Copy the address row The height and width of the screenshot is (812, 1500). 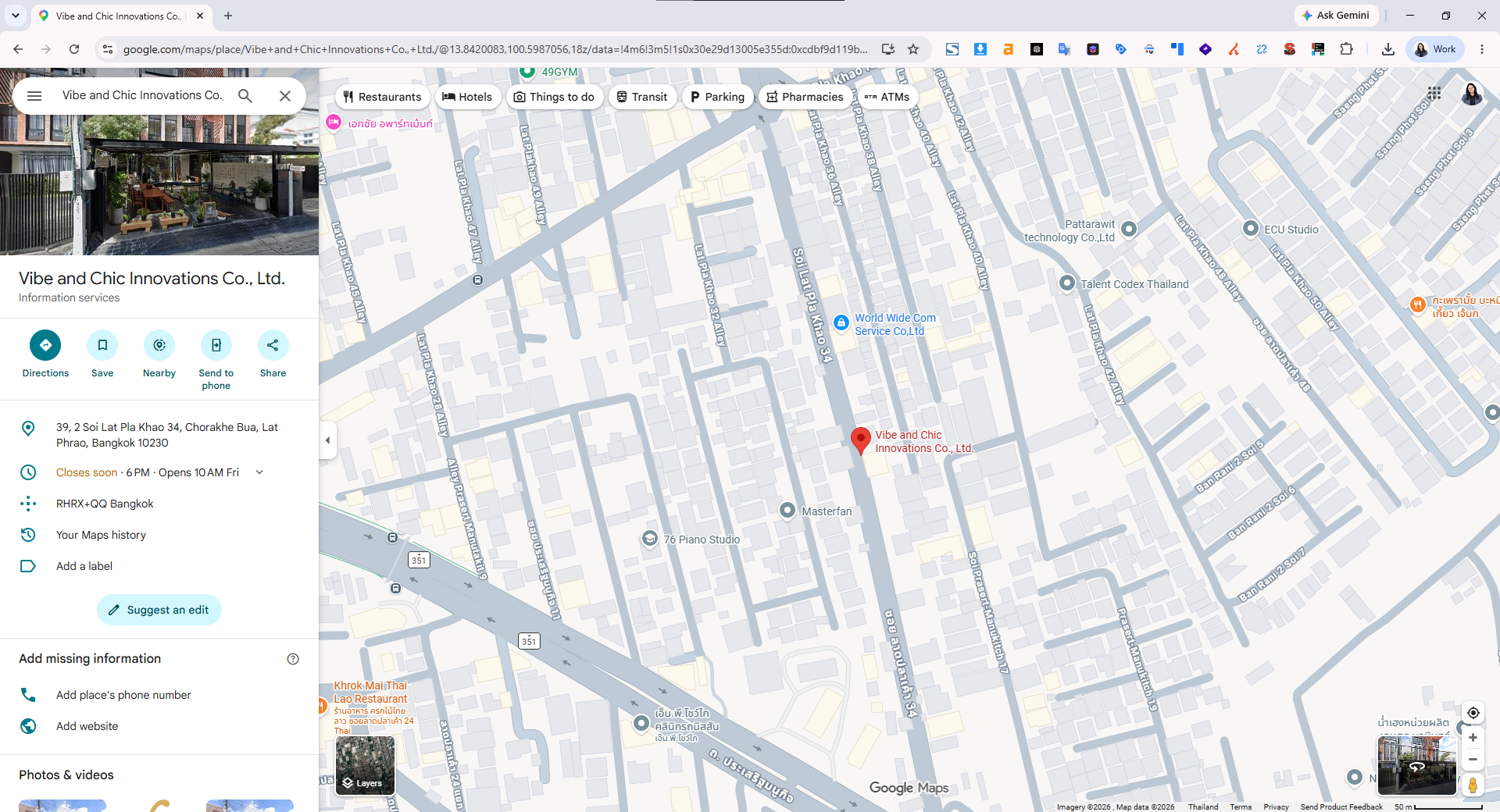159,435
